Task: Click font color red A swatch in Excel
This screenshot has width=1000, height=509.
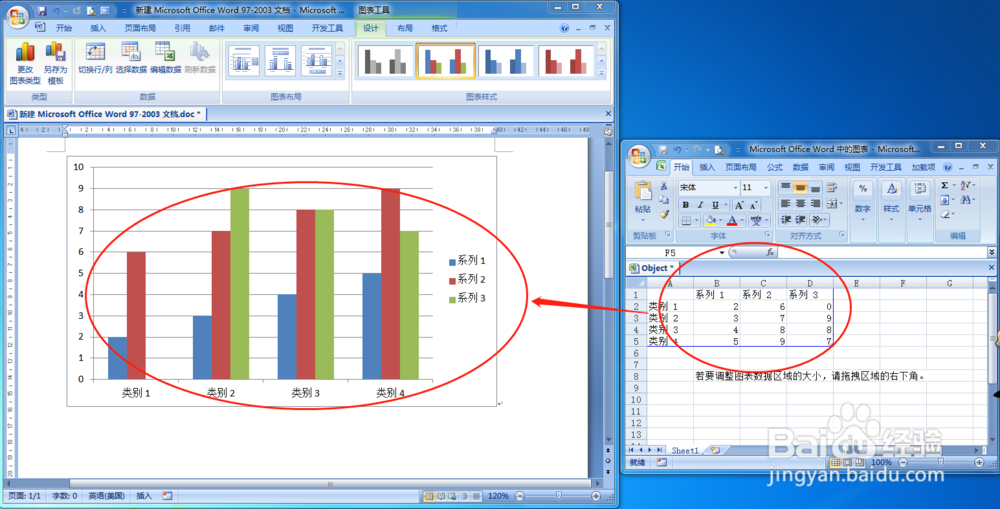Action: pyautogui.click(x=731, y=221)
